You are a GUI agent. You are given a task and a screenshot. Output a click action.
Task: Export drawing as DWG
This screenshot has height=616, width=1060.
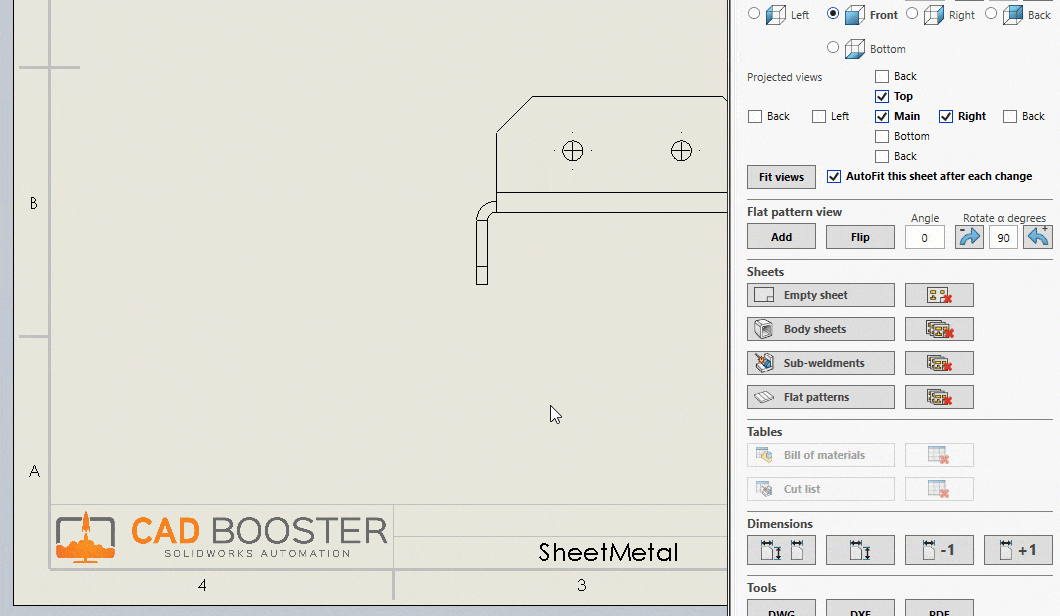[x=781, y=608]
